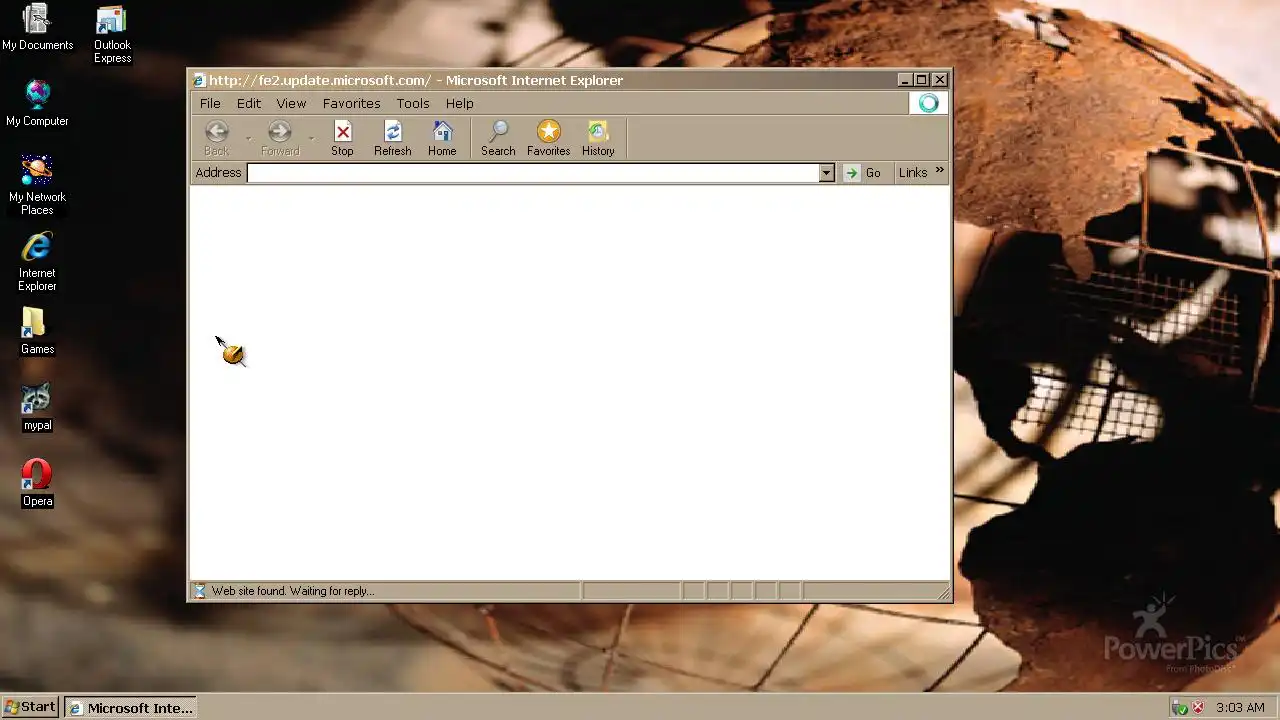The height and width of the screenshot is (720, 1280).
Task: Select Internet Explorer desktop icon
Action: (37, 261)
